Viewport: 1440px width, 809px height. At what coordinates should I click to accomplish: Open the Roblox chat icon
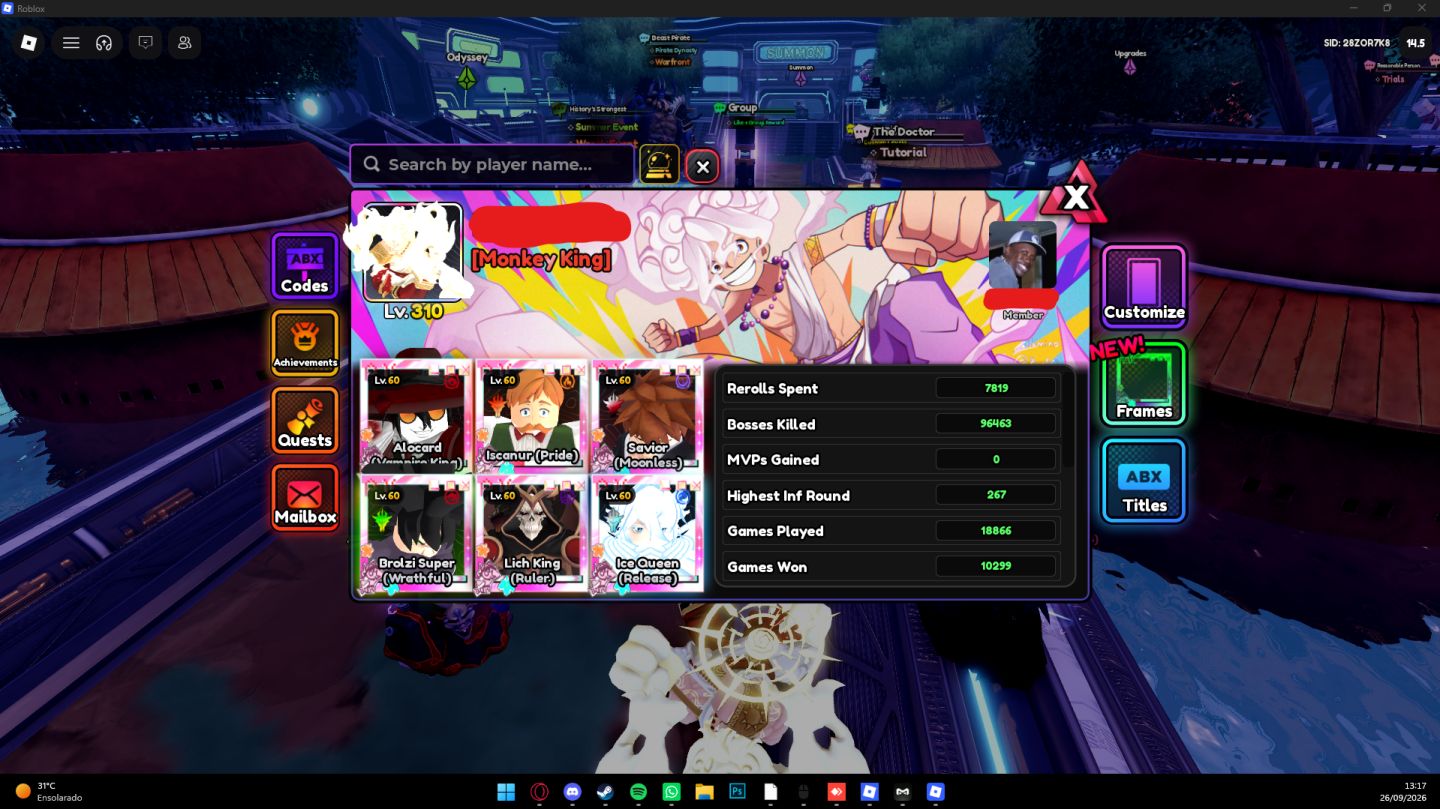point(145,43)
